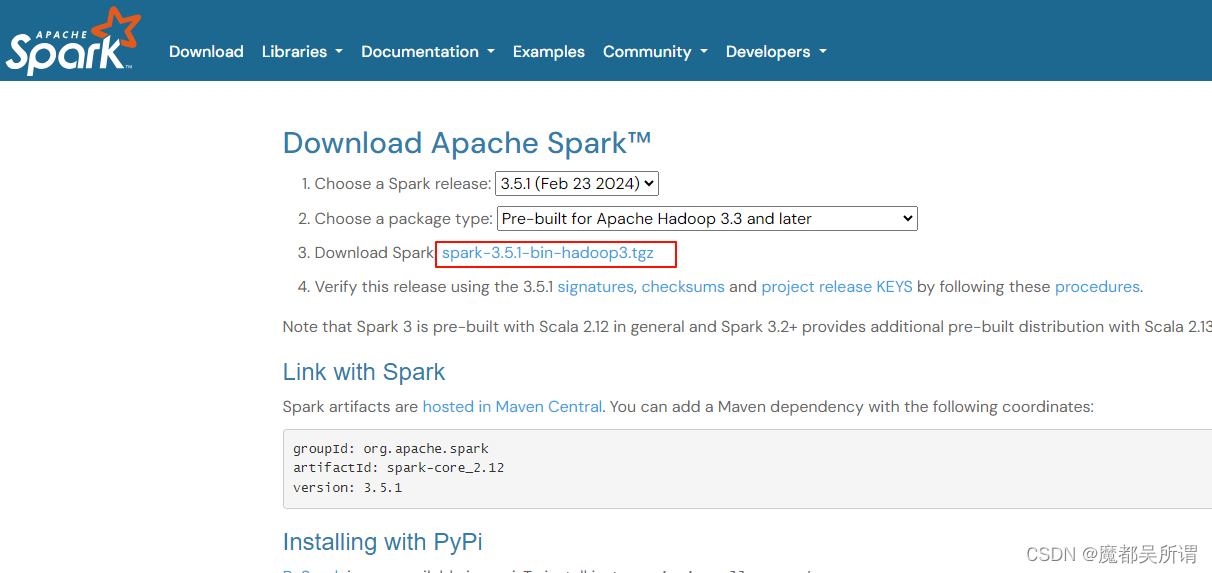Click the groupId: org.apache.spark line
Image resolution: width=1212 pixels, height=573 pixels.
391,449
